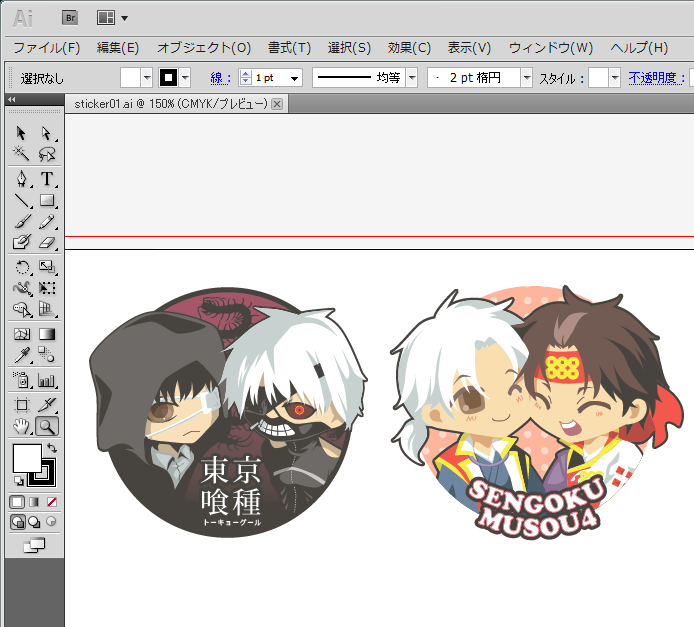Select the Blend tool

click(46, 354)
